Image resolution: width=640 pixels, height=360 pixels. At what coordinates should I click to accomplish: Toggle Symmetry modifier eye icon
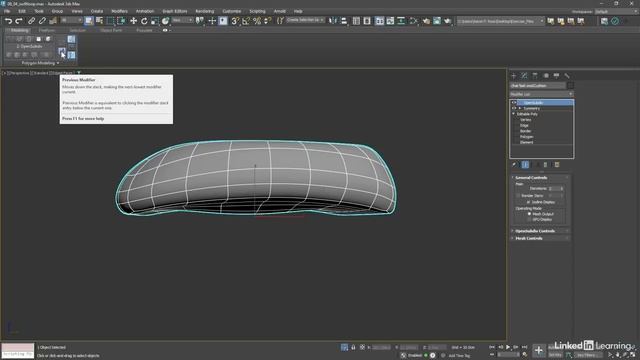(x=514, y=108)
